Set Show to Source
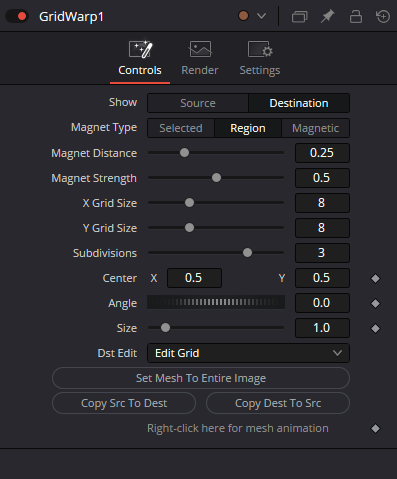397x479 pixels. (198, 103)
